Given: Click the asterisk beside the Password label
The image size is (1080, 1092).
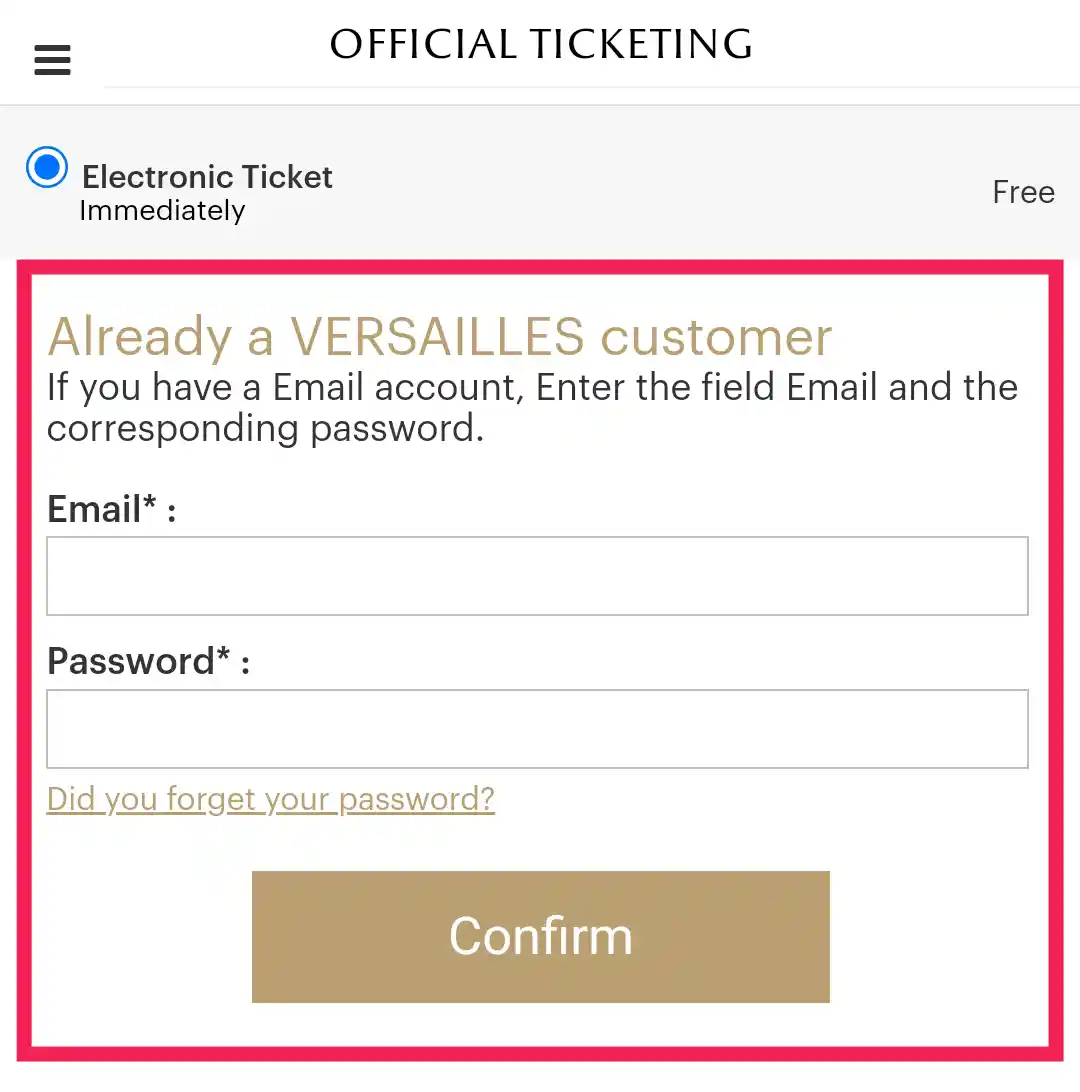Looking at the screenshot, I should pyautogui.click(x=224, y=655).
